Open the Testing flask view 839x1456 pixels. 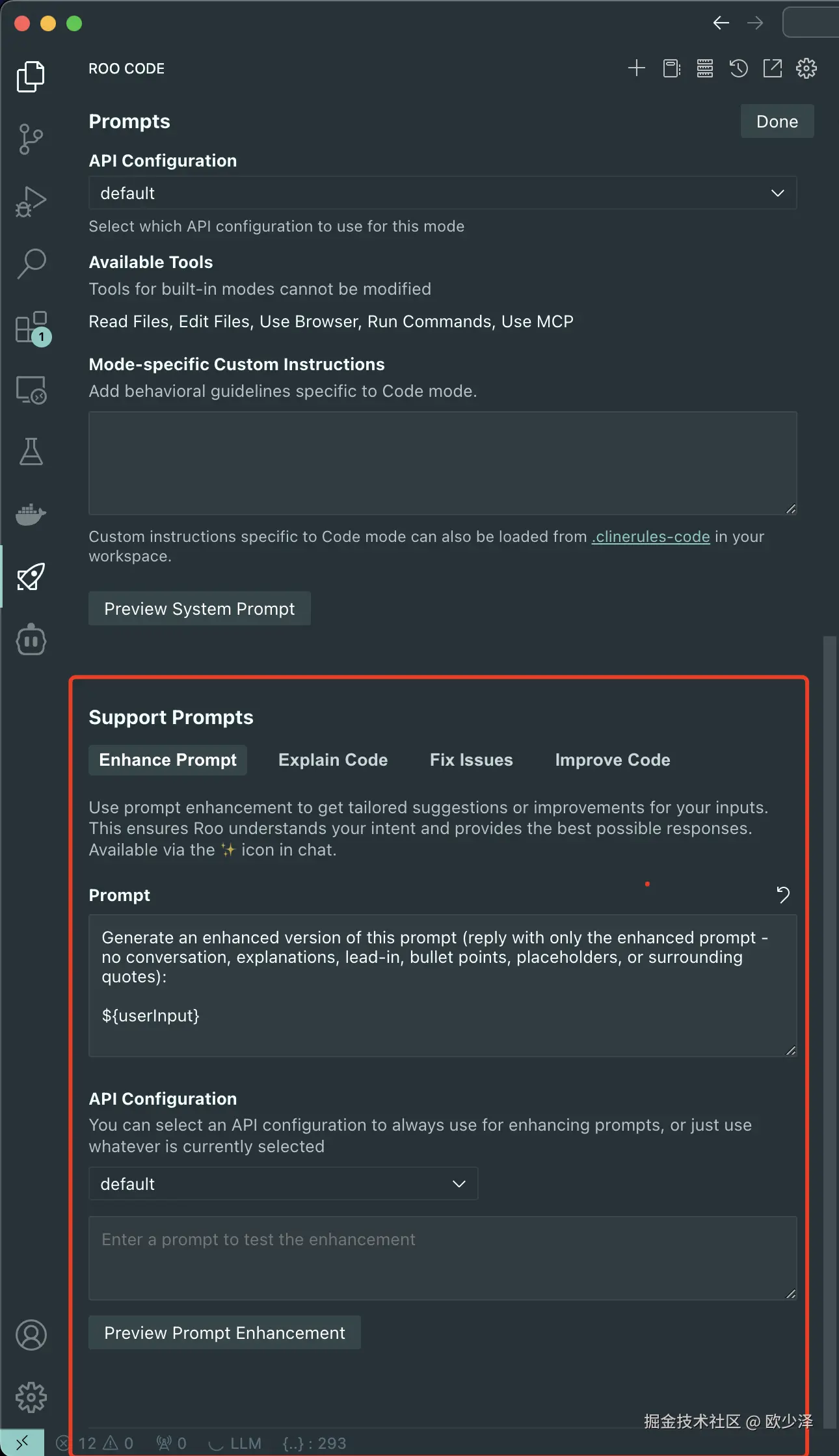tap(31, 452)
